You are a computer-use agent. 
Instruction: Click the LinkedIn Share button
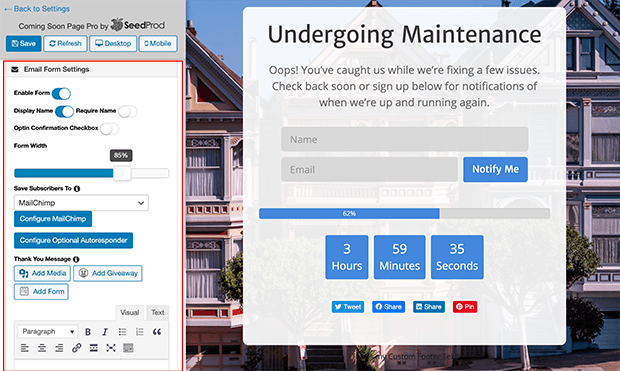coord(429,307)
